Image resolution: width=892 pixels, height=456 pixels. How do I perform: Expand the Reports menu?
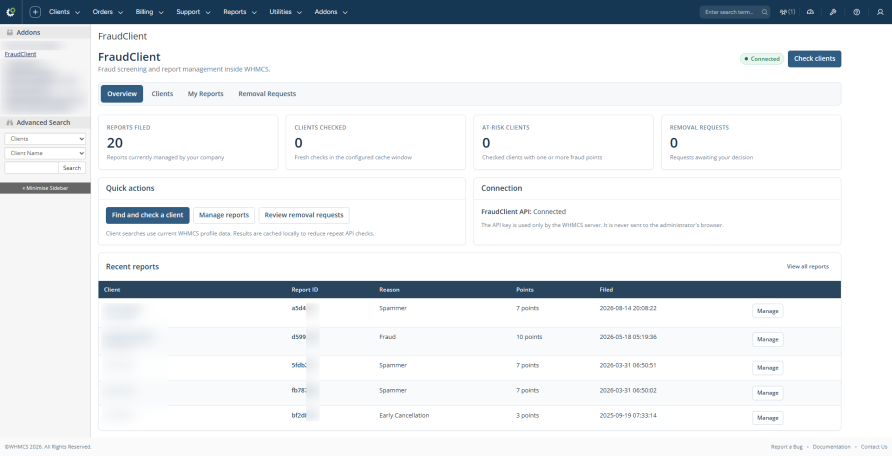(x=240, y=11)
